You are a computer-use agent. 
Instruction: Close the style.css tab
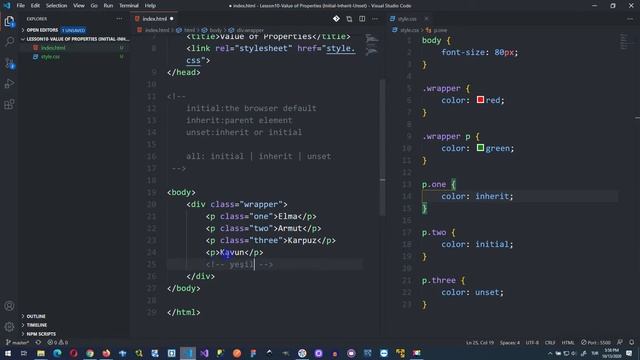[426, 19]
